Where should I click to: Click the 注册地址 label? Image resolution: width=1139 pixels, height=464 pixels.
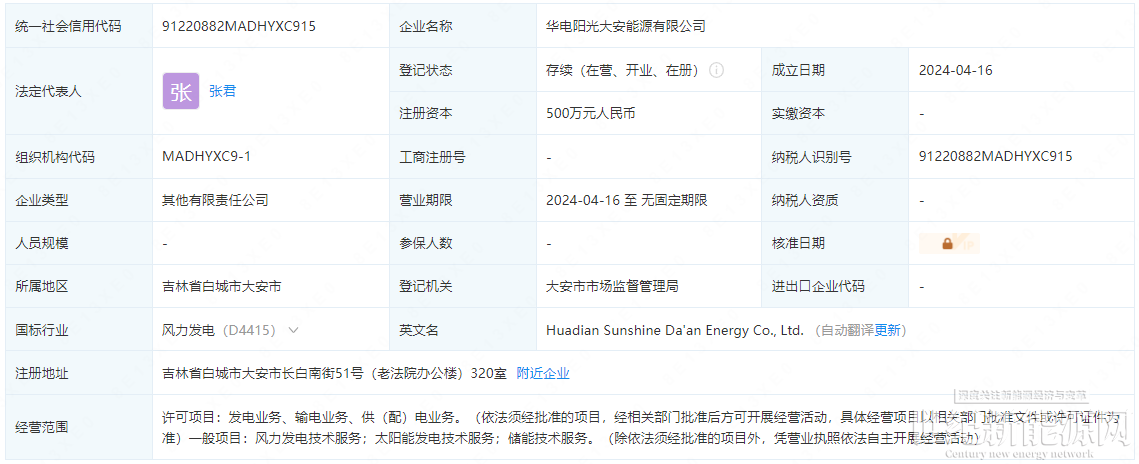click(x=42, y=374)
